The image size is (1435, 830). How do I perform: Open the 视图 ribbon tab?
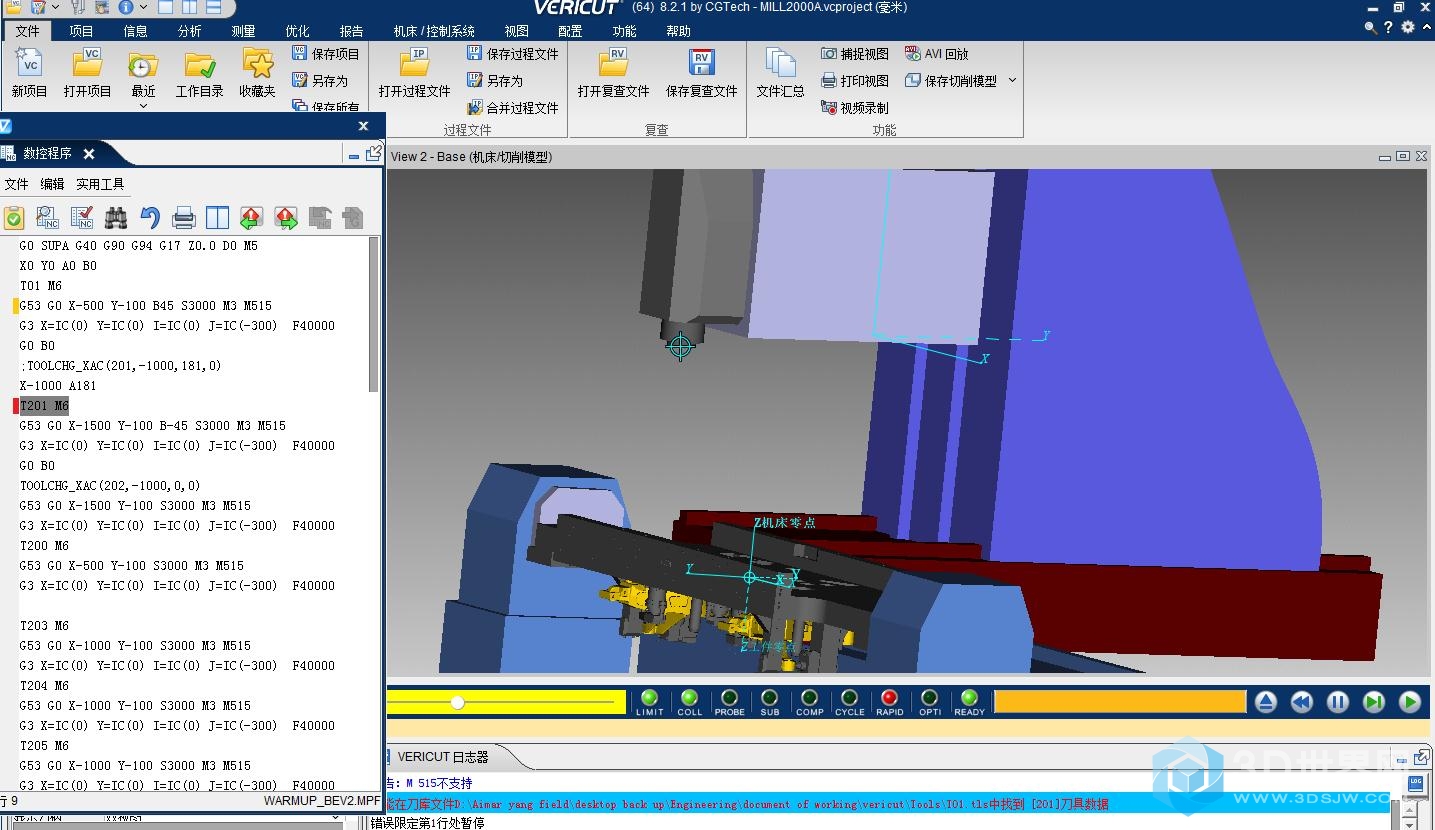[x=516, y=31]
